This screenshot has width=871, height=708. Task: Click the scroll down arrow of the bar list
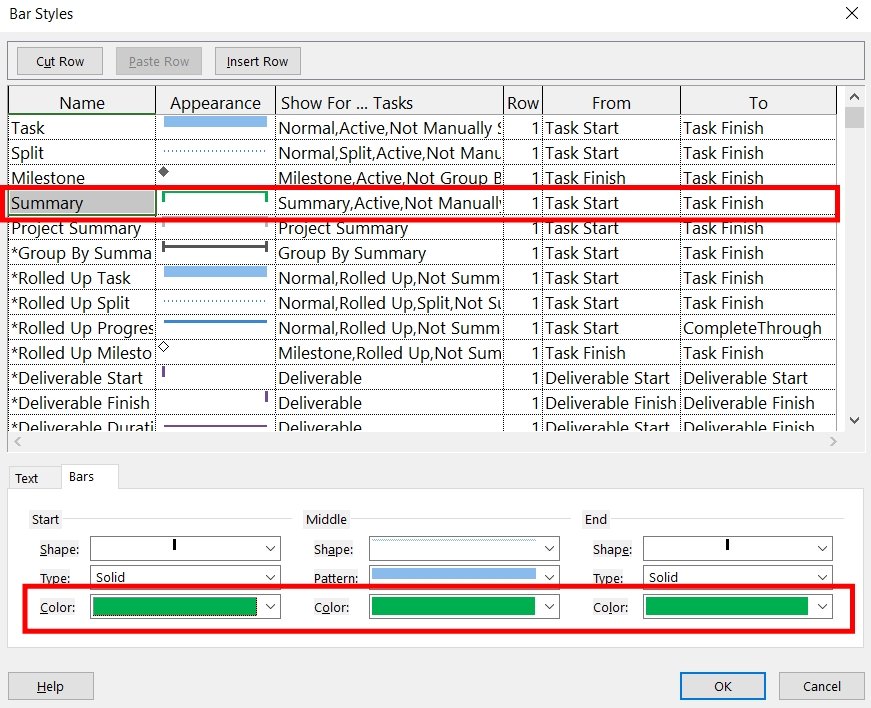[x=854, y=420]
